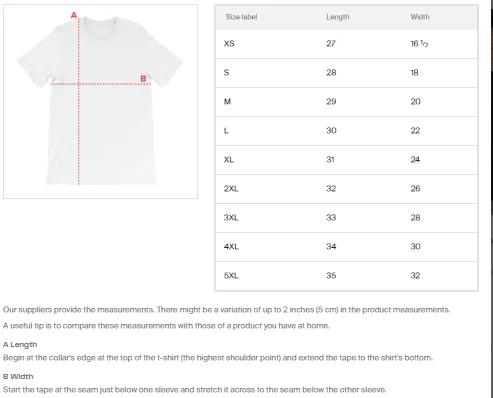Click the 2XL size label
The width and height of the screenshot is (493, 398).
231,189
